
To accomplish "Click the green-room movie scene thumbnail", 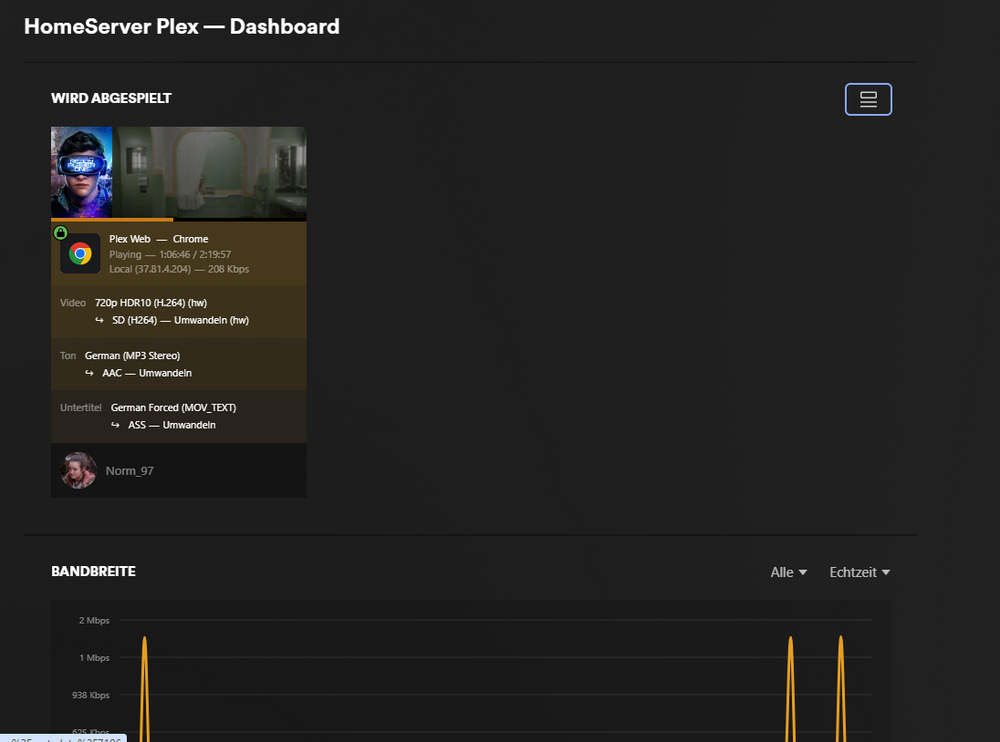I will pos(209,172).
